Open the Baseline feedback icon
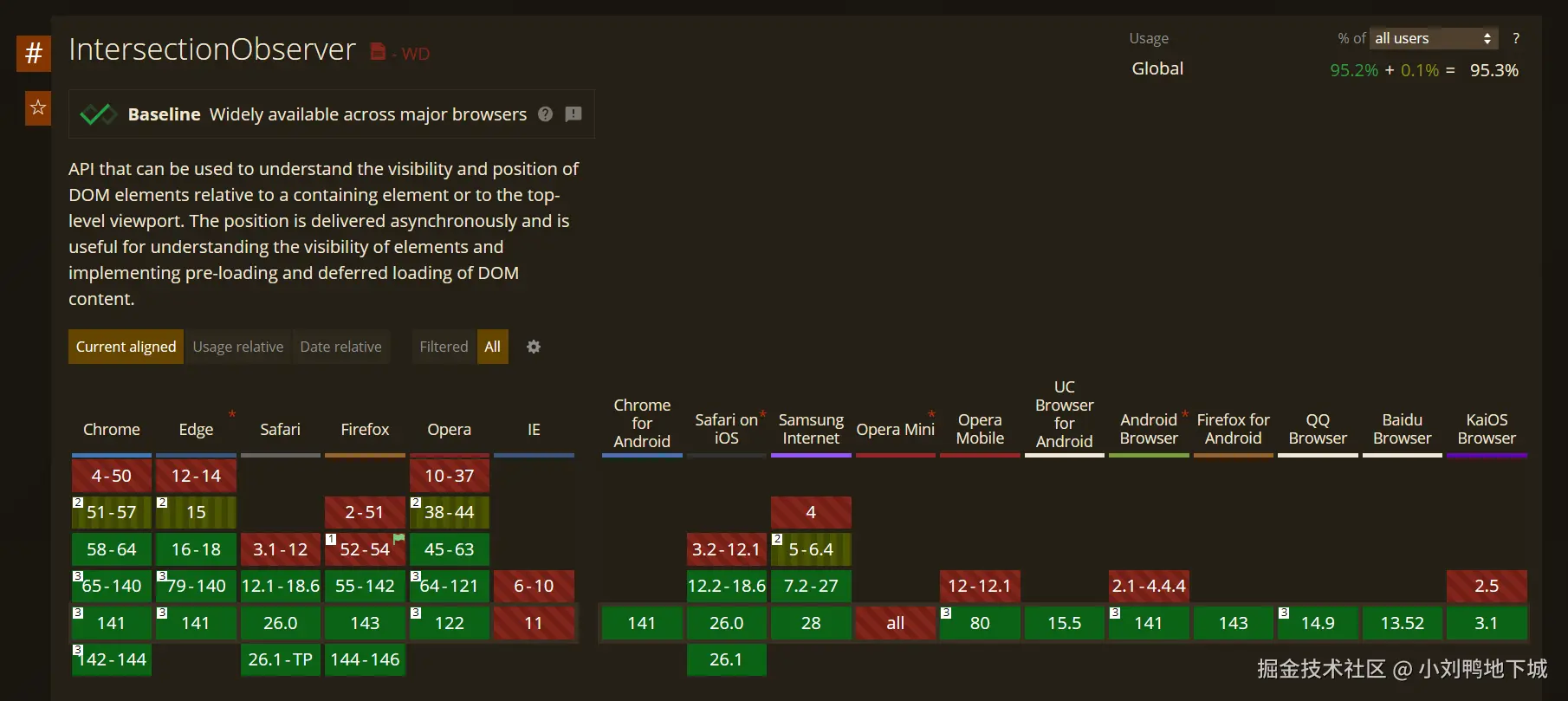 point(573,114)
